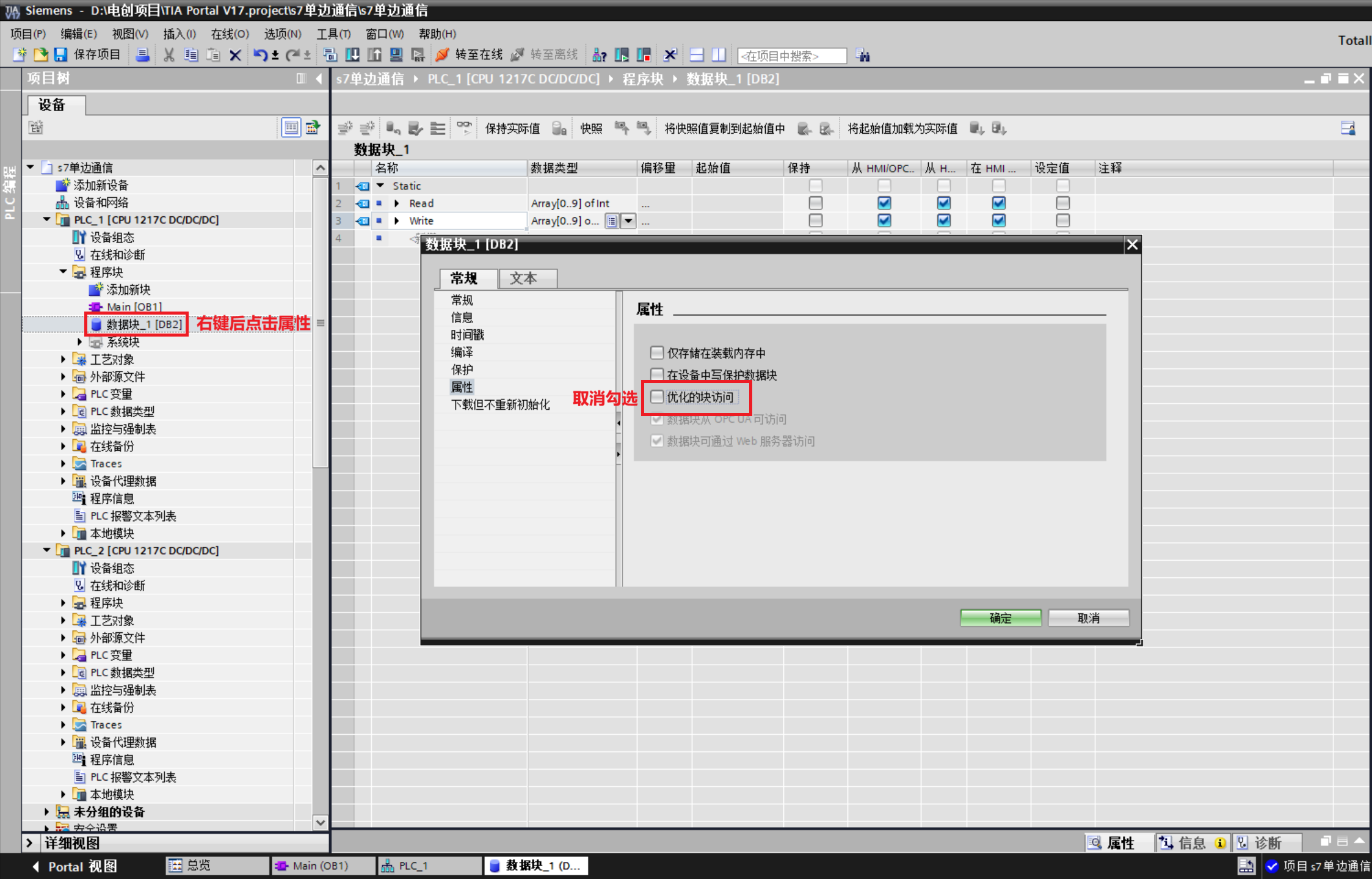Click the 确定 button
This screenshot has height=879, width=1372.
click(x=1000, y=618)
